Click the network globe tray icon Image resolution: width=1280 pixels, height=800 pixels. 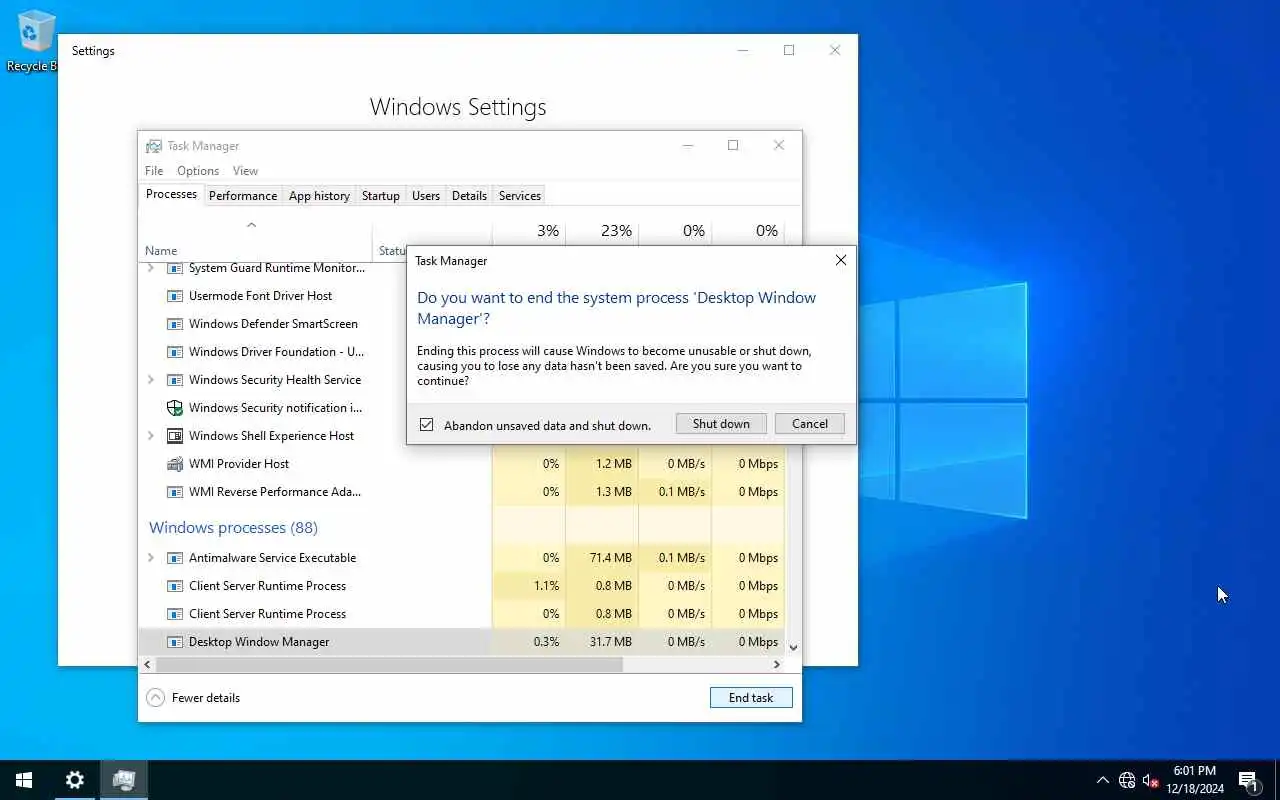pos(1127,780)
